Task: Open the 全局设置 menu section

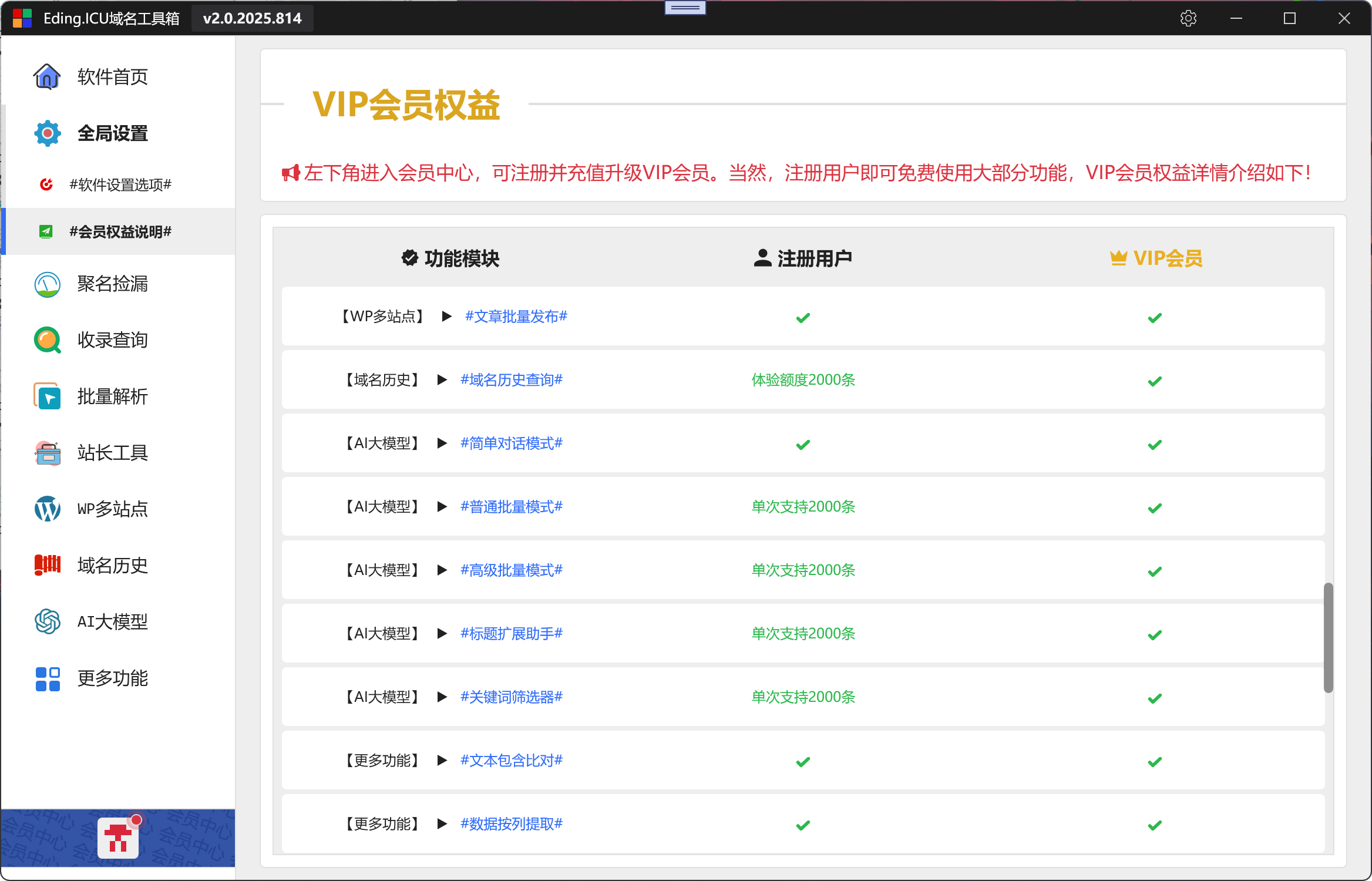Action: [117, 133]
